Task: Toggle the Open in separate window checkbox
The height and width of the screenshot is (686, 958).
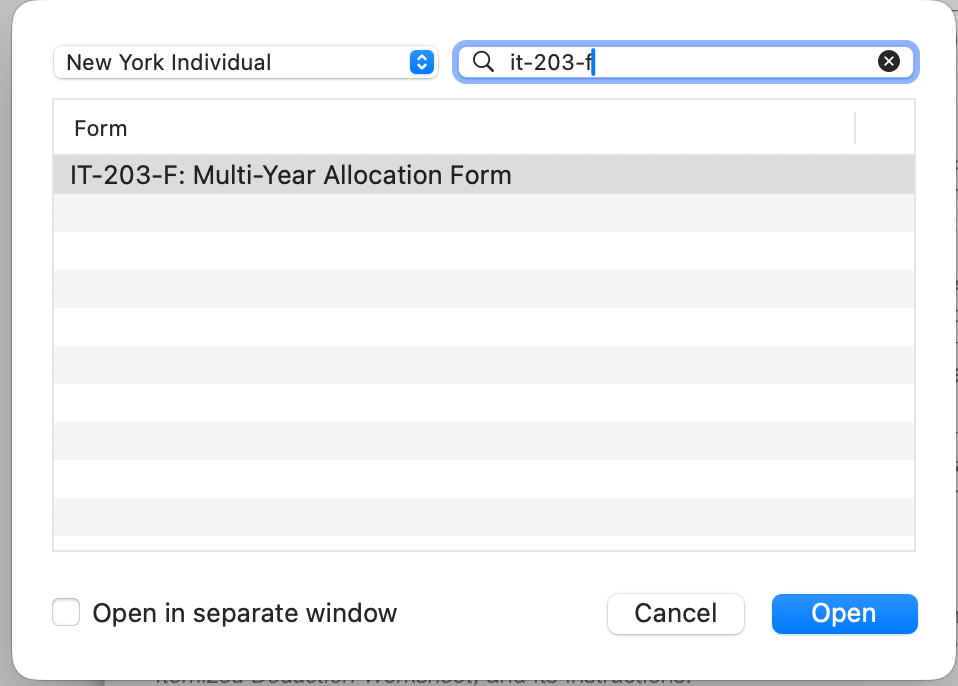Action: click(66, 612)
